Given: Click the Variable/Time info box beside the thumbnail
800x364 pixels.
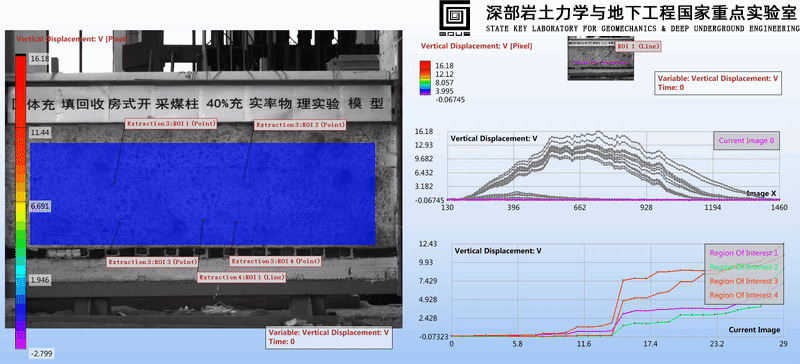Looking at the screenshot, I should coord(718,83).
